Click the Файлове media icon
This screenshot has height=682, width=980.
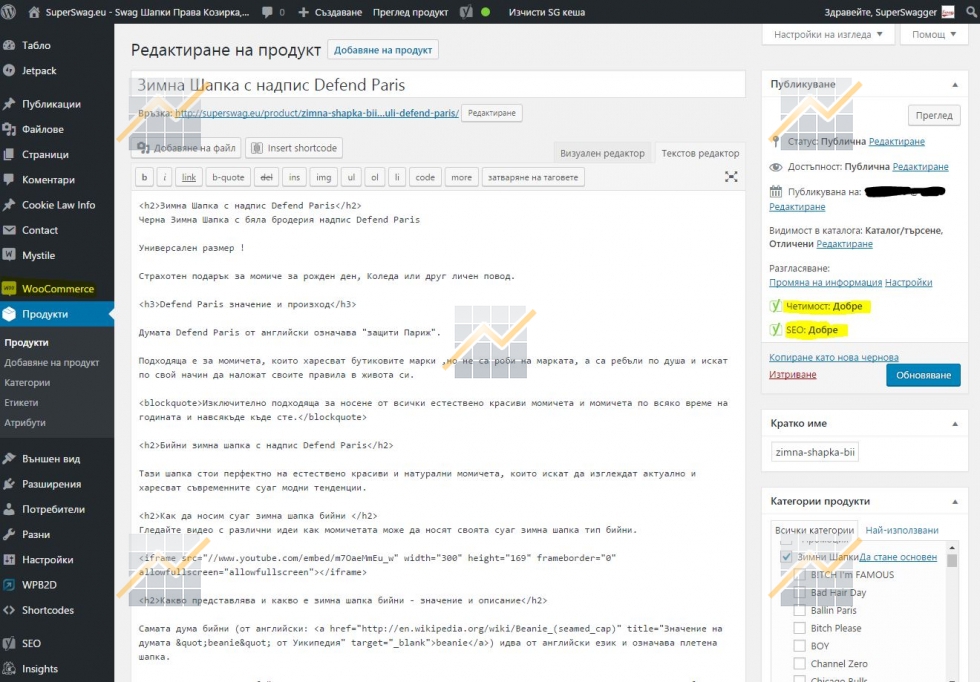[x=9, y=129]
